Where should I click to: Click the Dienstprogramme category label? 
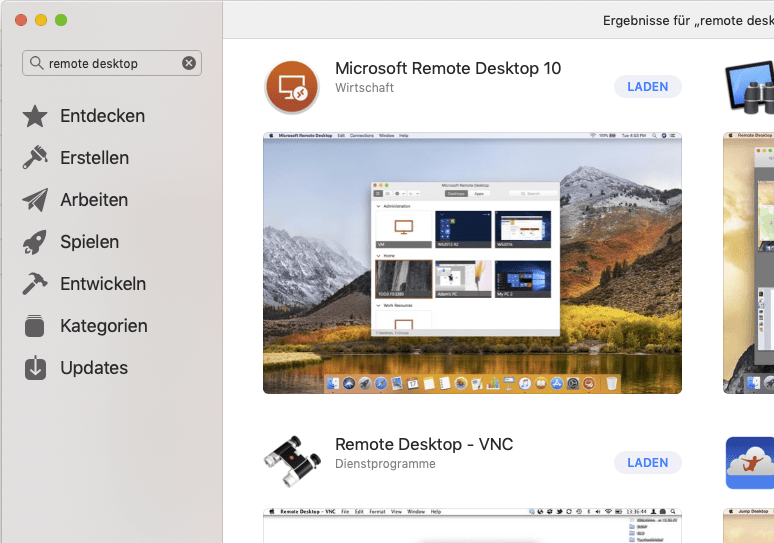point(386,464)
